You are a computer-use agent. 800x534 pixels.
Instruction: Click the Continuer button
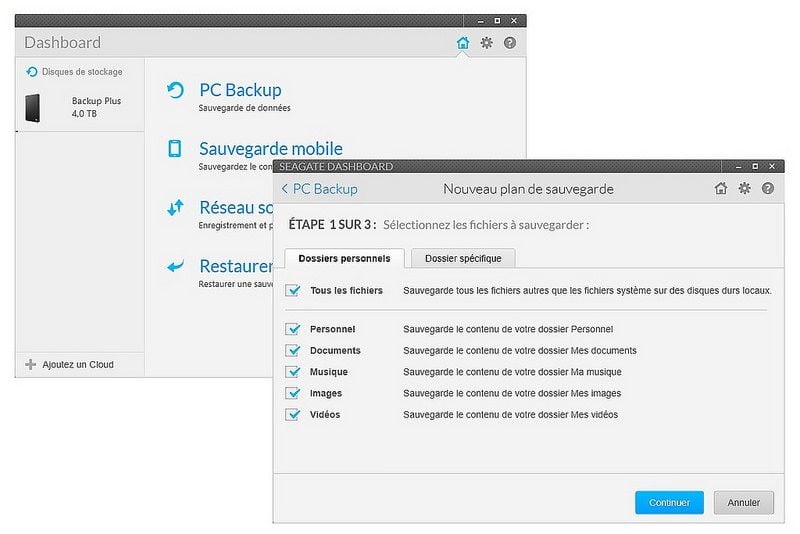[x=669, y=503]
